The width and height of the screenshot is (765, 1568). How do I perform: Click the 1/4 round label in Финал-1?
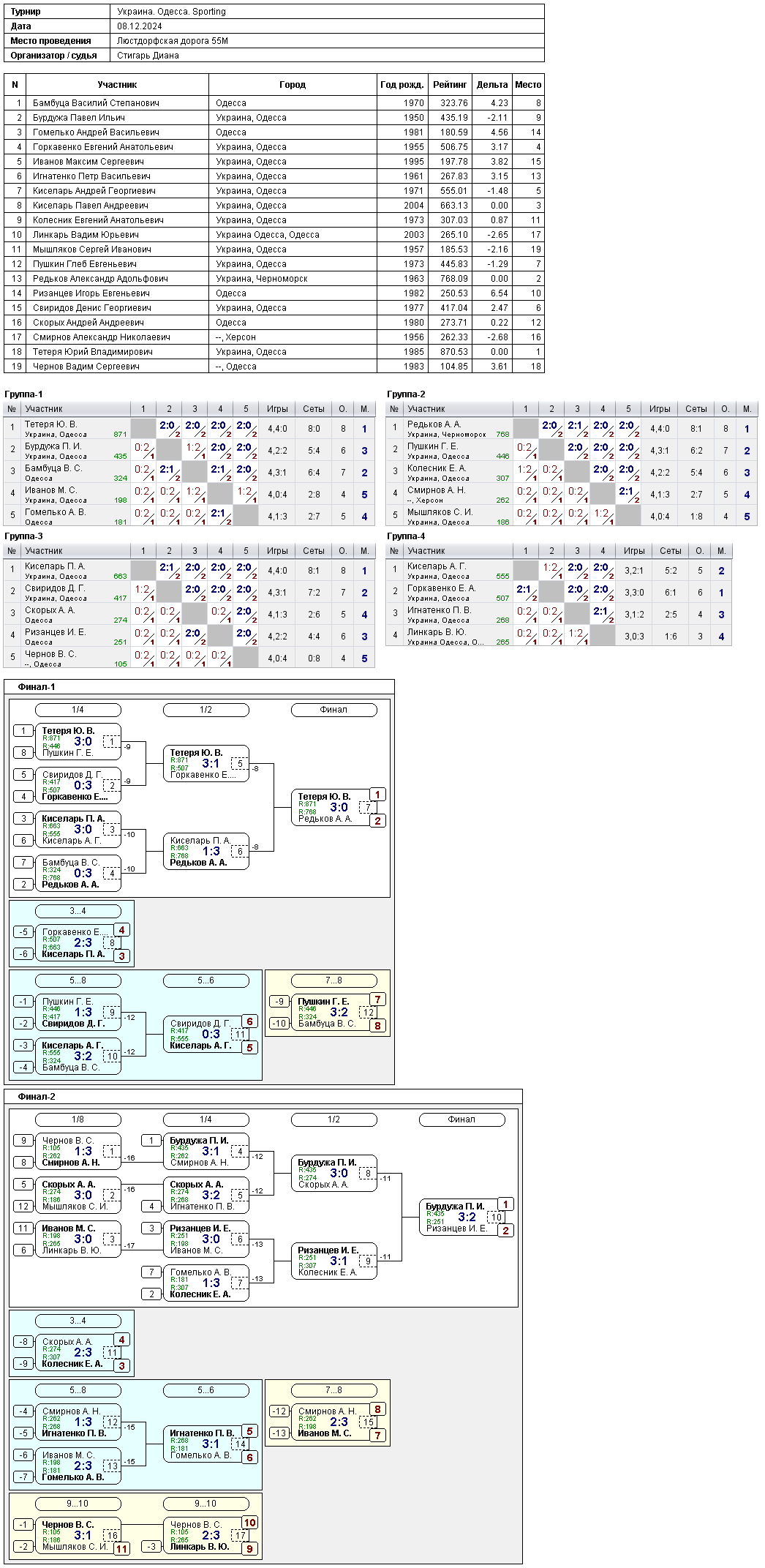click(x=78, y=710)
